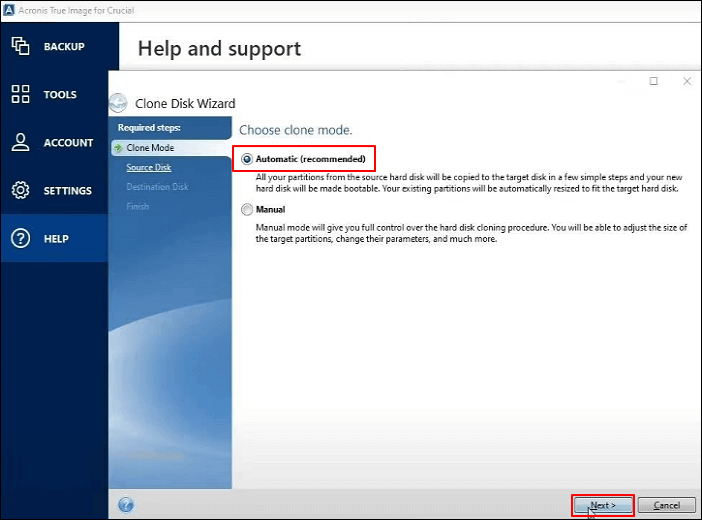Maximize the Clone Disk Wizard window
Screen dimensions: 702x520
[654, 81]
